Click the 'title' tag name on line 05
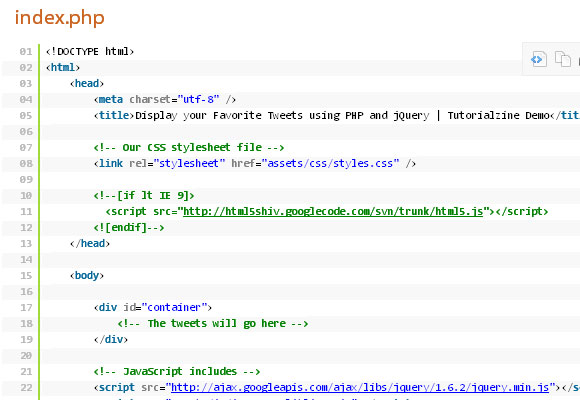This screenshot has height=400, width=580. tap(114, 115)
